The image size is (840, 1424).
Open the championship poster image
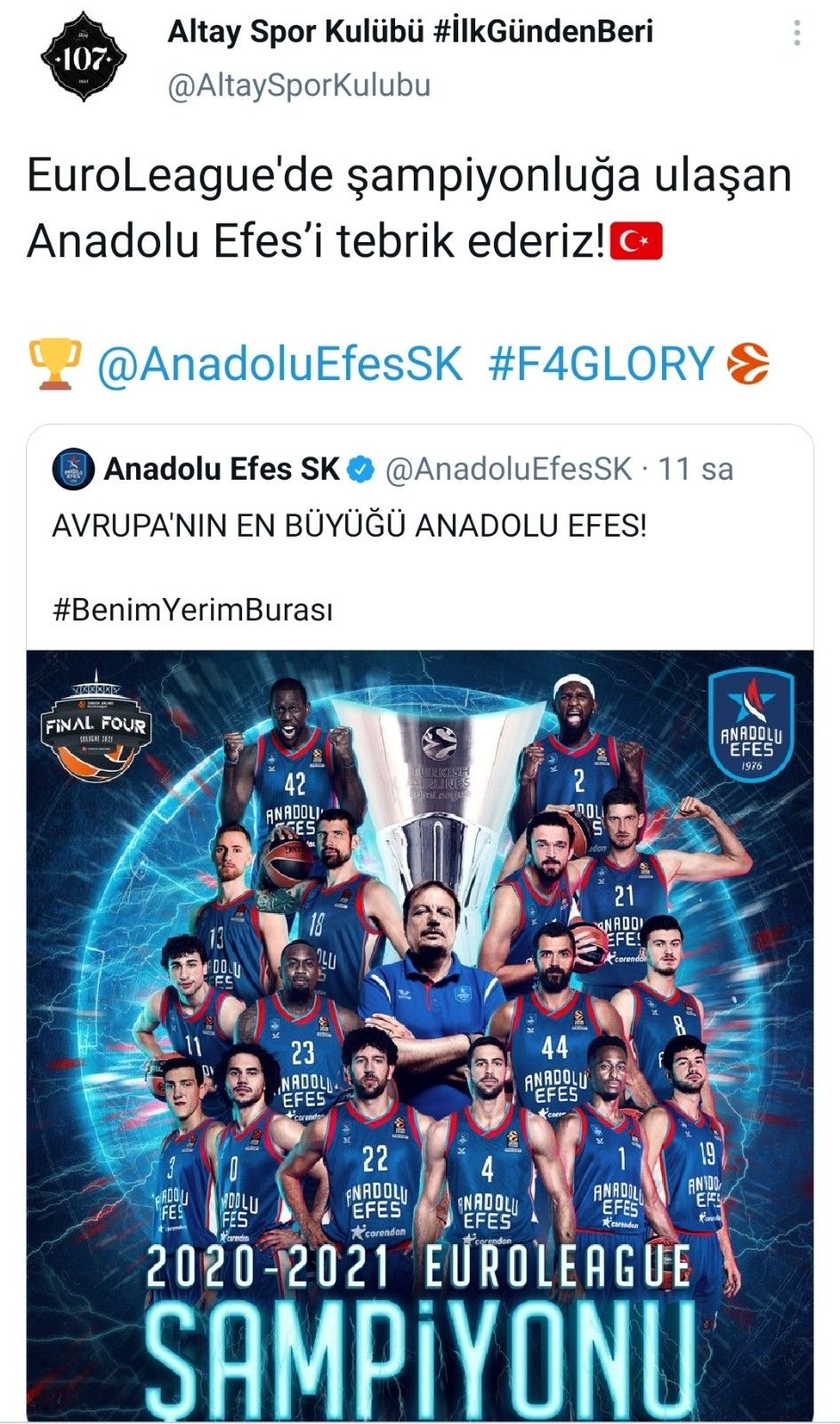tap(420, 1035)
